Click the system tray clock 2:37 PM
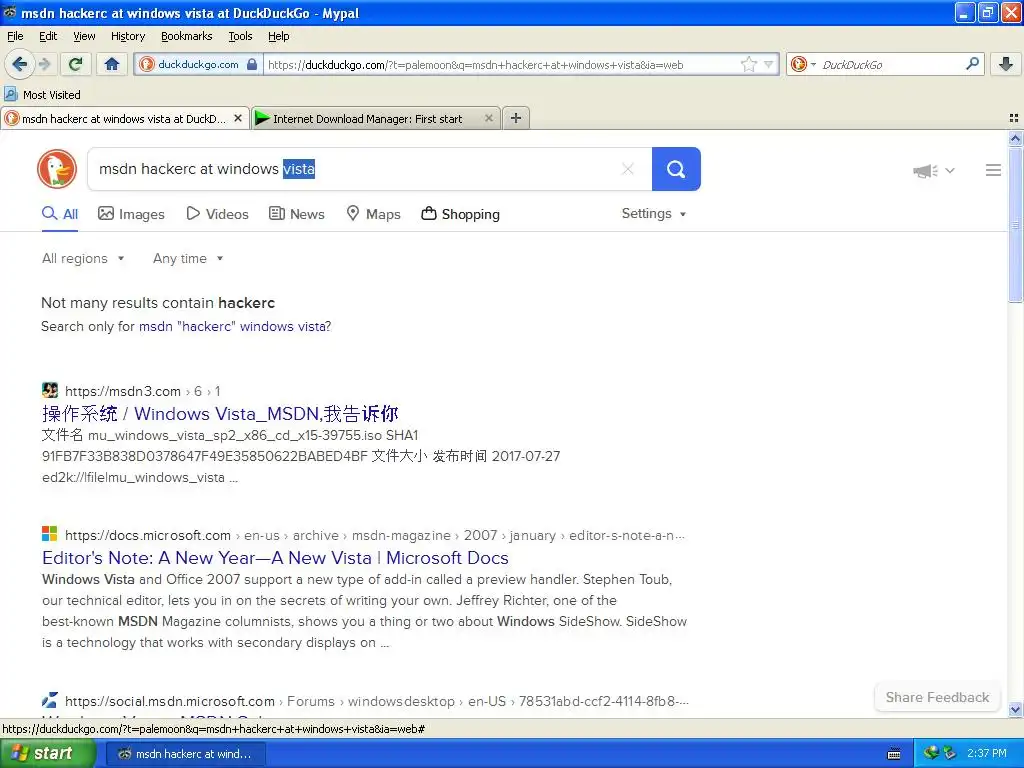The width and height of the screenshot is (1024, 768). [x=986, y=753]
